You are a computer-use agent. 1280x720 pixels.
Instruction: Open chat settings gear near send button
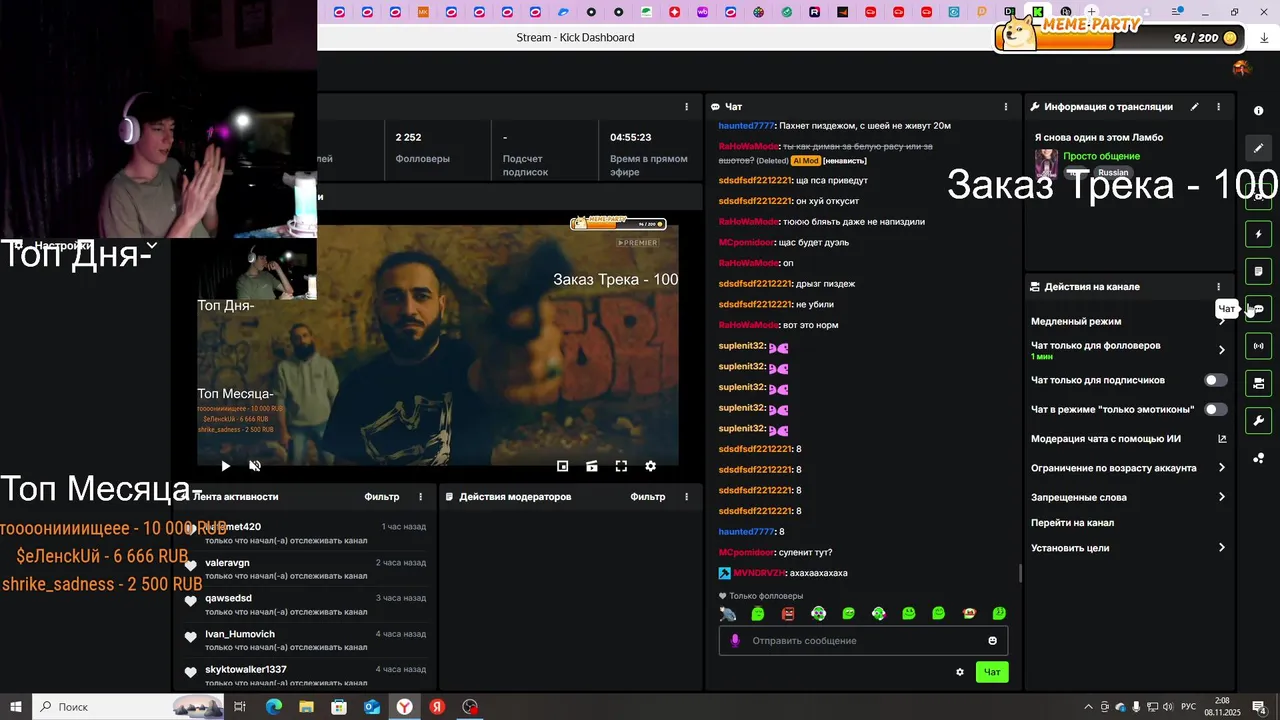(960, 672)
